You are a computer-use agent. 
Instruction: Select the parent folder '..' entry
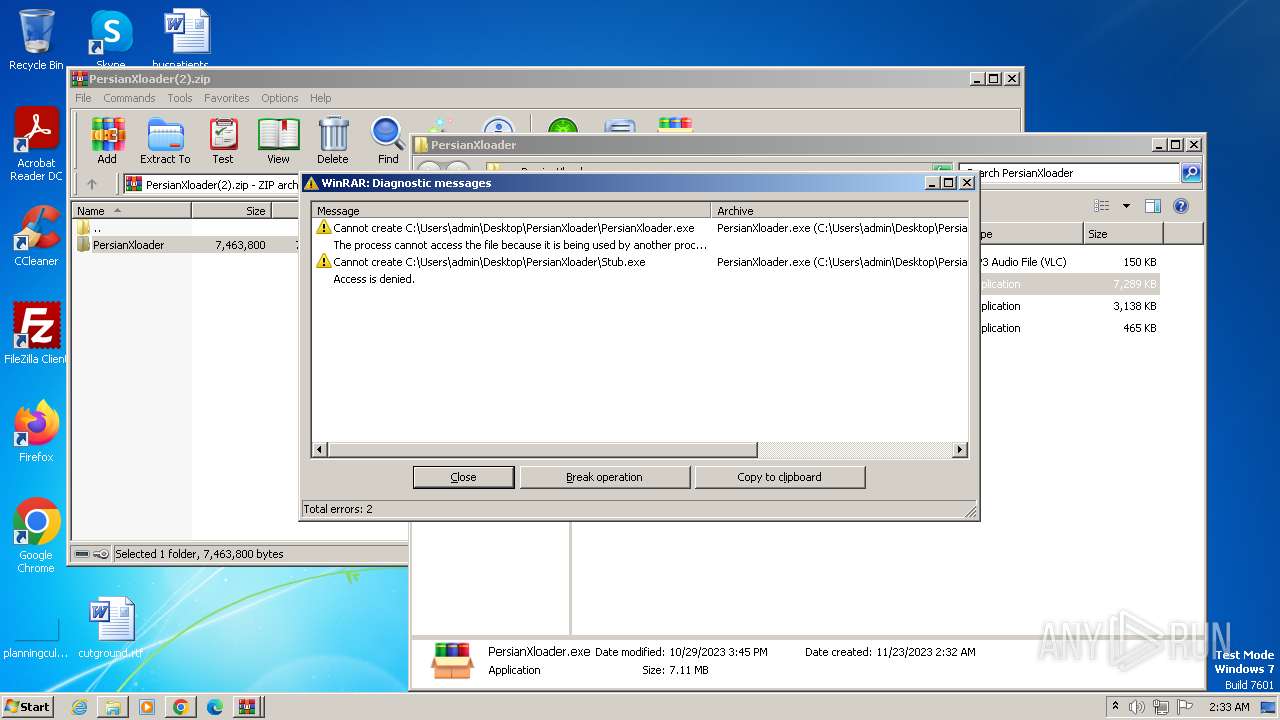(x=97, y=228)
